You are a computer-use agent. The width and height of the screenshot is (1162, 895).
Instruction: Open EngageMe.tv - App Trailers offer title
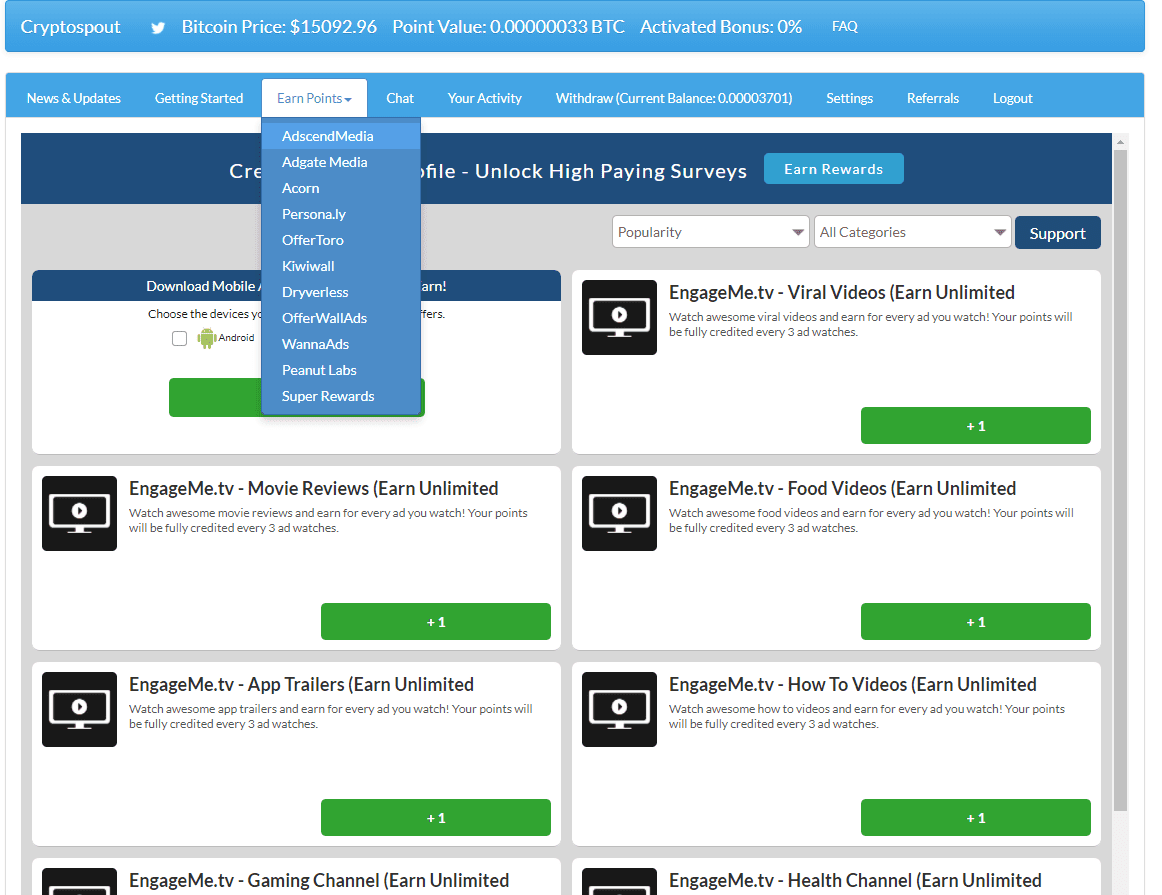point(302,685)
